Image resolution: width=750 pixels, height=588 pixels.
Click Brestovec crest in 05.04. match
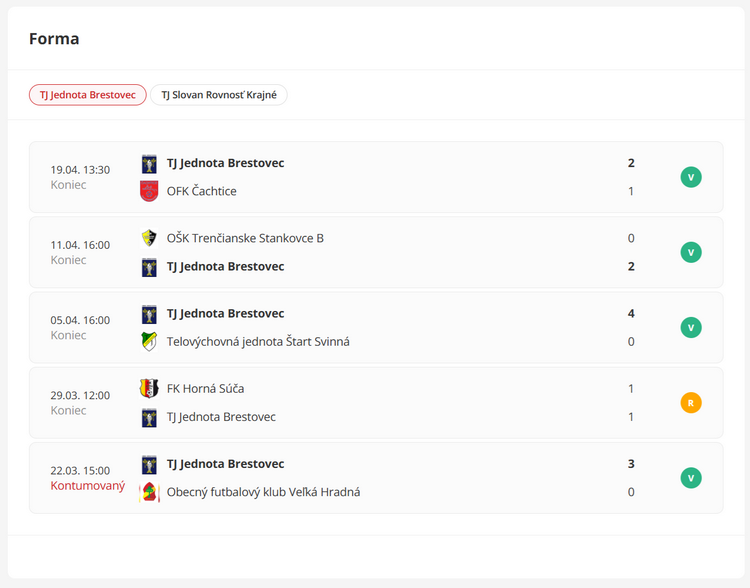point(149,314)
